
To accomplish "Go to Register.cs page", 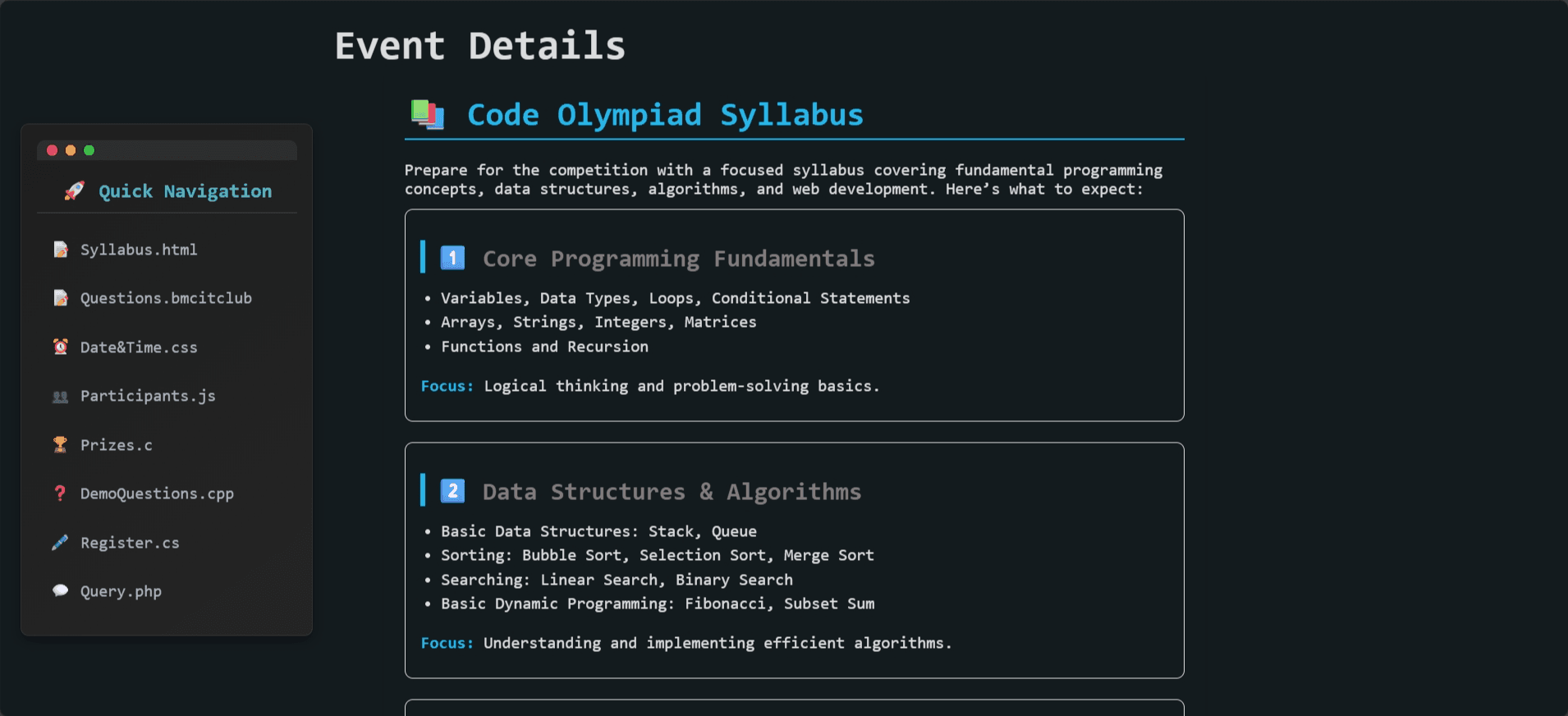I will coord(130,543).
